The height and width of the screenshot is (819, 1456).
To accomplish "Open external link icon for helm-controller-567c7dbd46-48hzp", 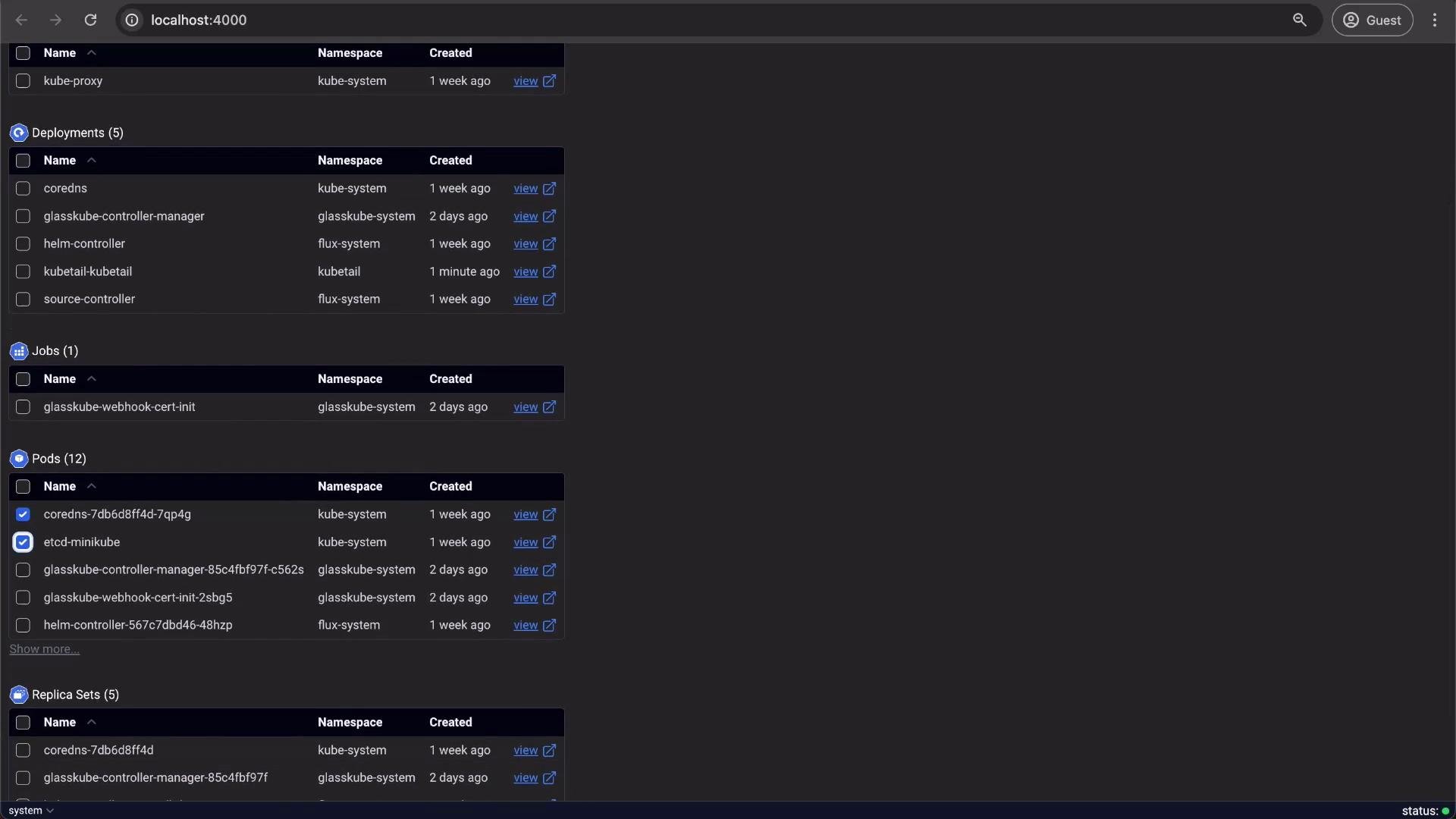I will [x=550, y=626].
